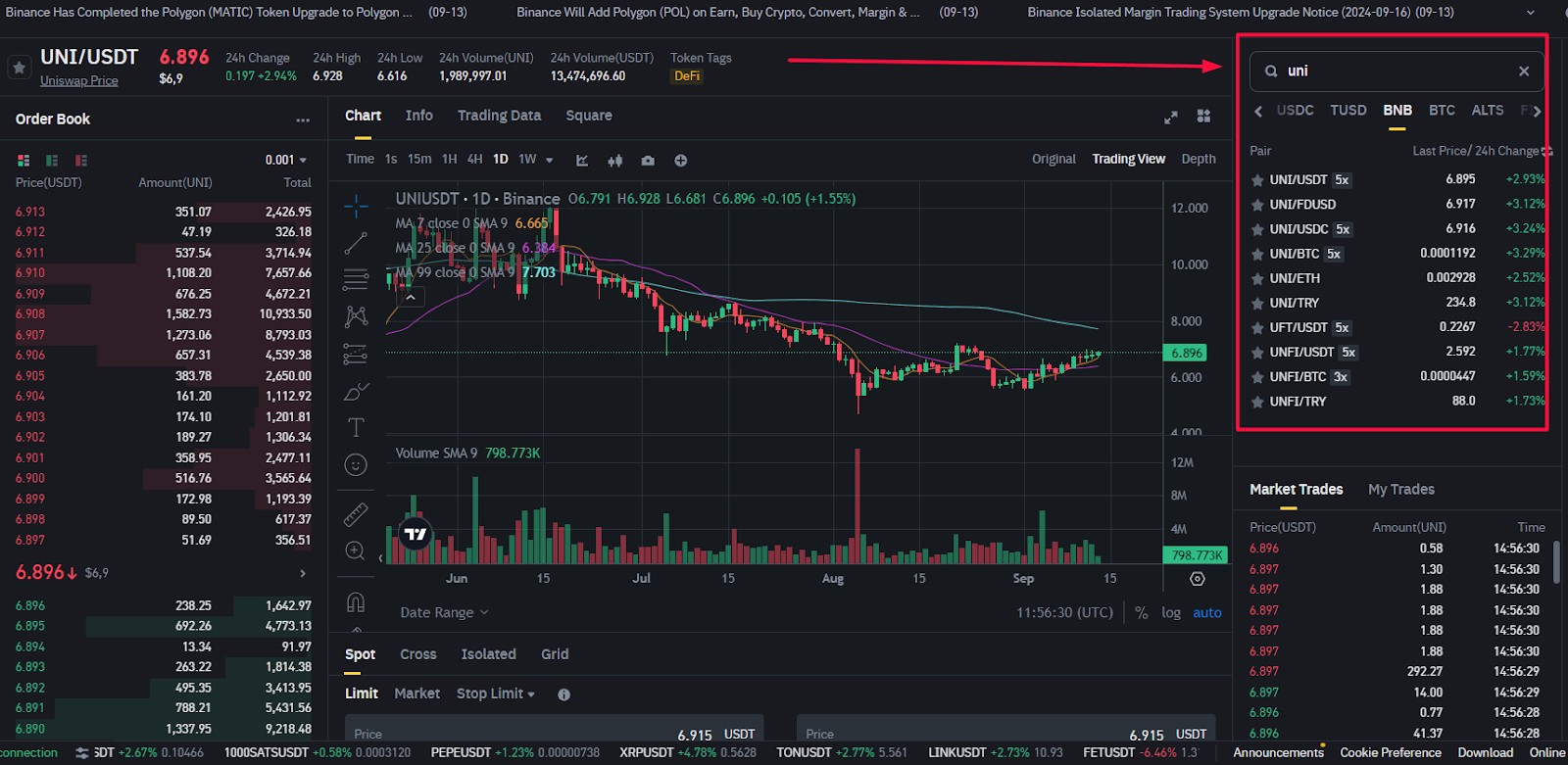
Task: Expand announcements ticker with top-right chevron
Action: click(1531, 13)
